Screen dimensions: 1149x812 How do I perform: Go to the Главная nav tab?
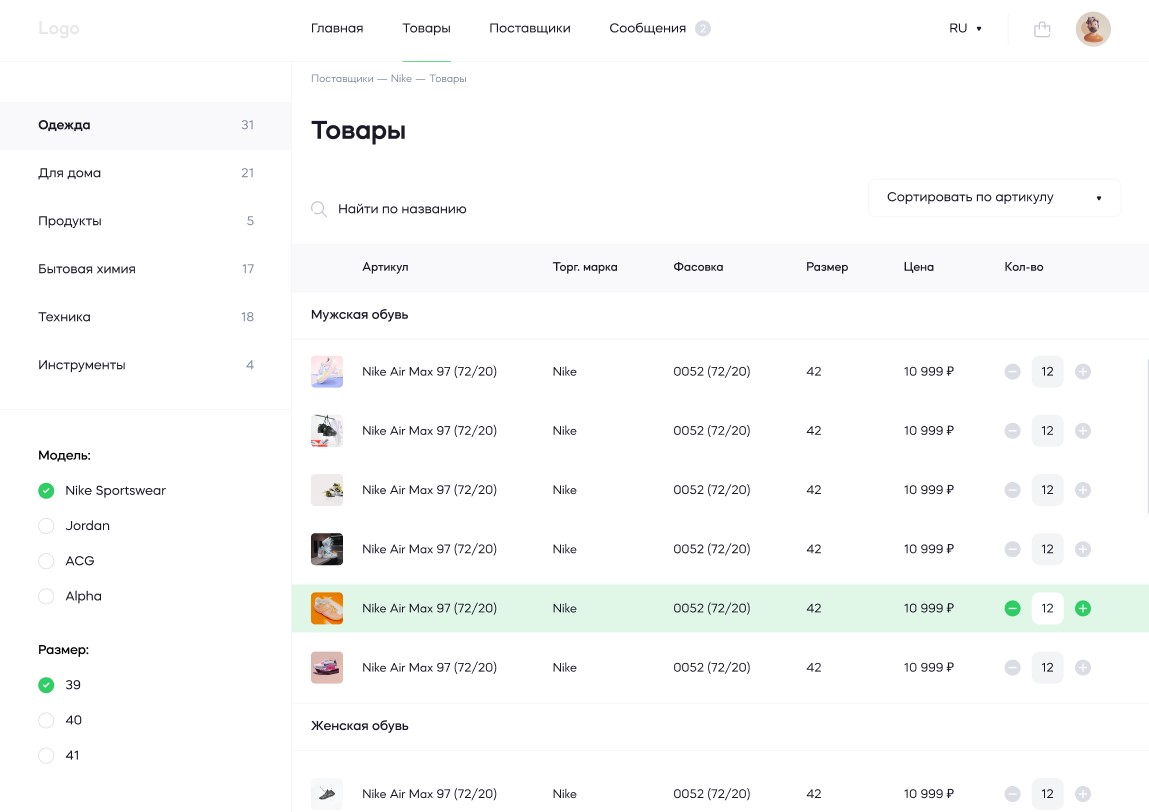337,29
